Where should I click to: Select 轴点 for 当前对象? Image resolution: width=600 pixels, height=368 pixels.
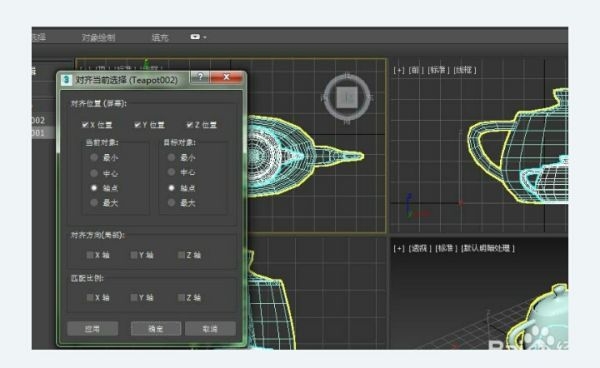(x=94, y=188)
